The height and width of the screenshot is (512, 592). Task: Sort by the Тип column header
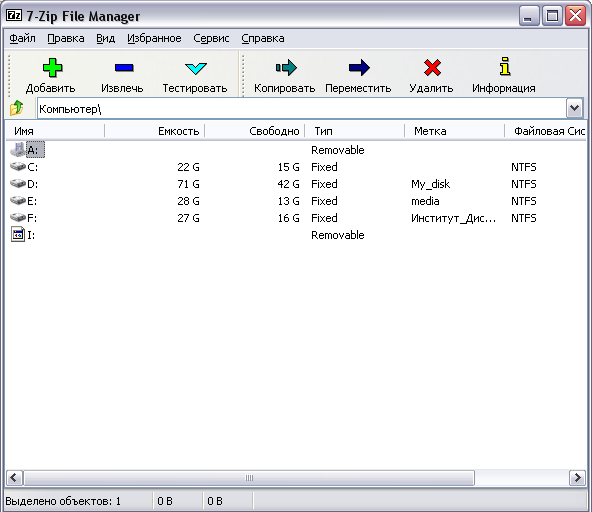coord(355,131)
